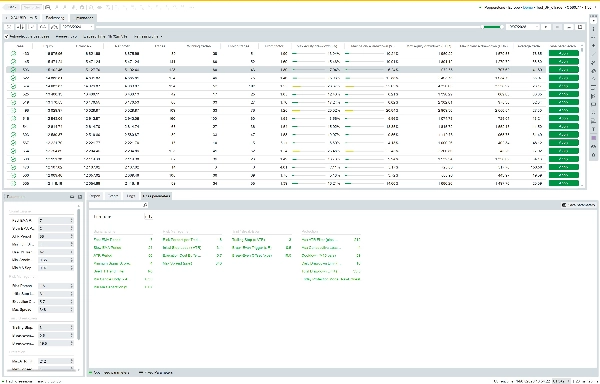Click the search icon inside bottom panel search box
This screenshot has height=384, width=600.
click(145, 205)
